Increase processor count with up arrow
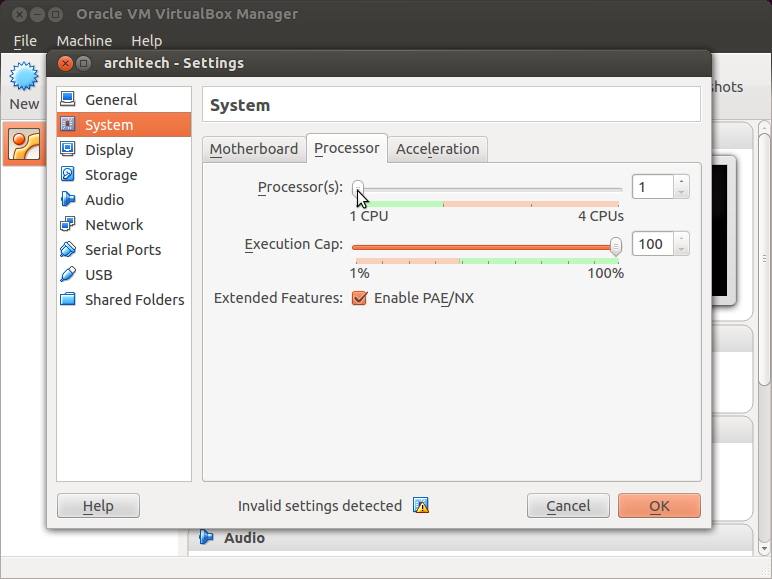Screen dimensions: 772x579 point(681,181)
